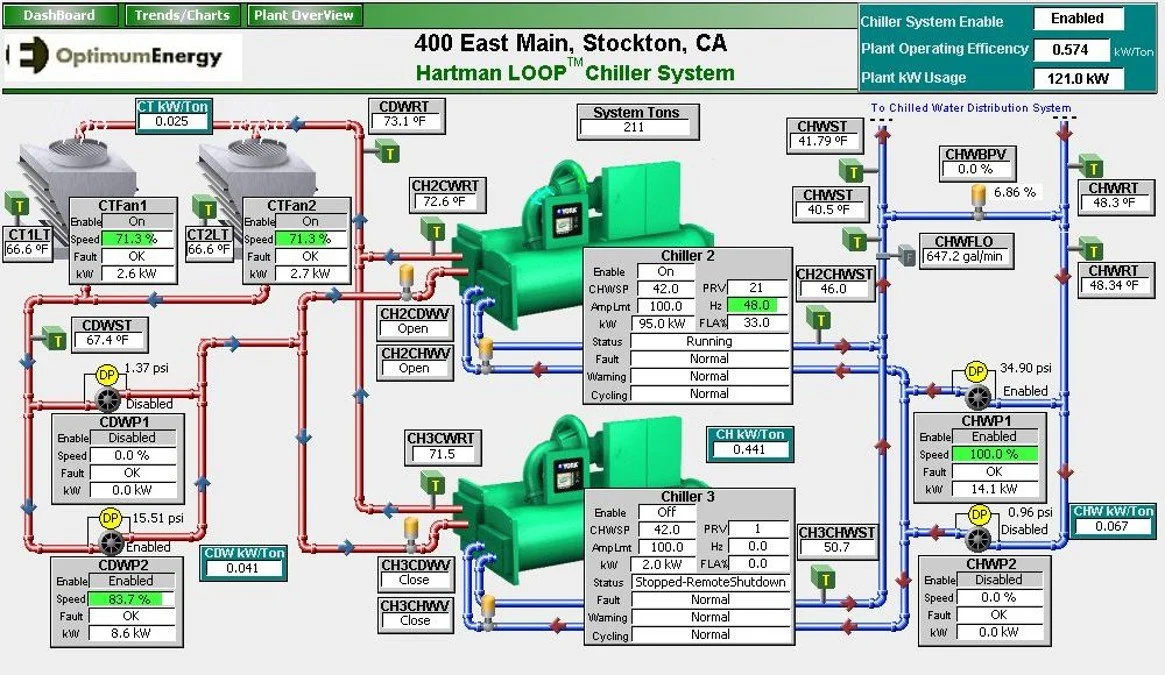Click the CH3CHWST temperature sensor icon
Screen dimensions: 1165x675
pyautogui.click(x=824, y=578)
